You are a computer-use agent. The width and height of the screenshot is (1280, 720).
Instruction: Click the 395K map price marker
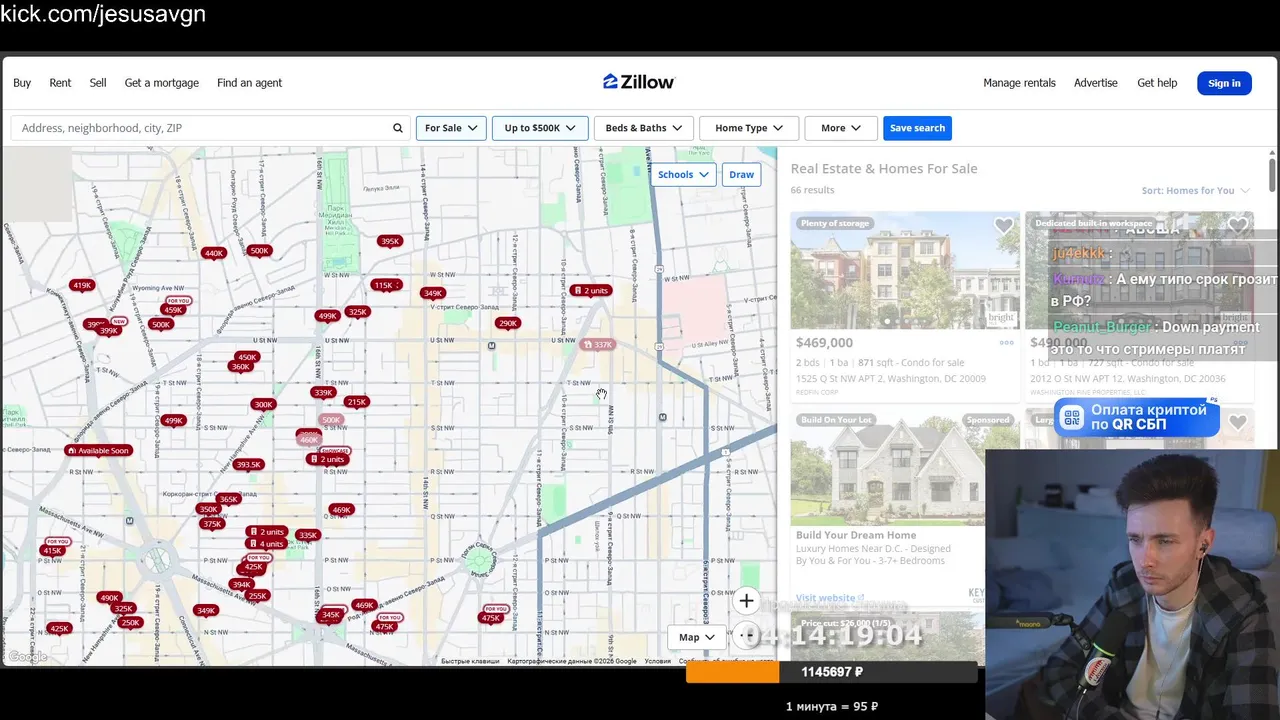390,241
